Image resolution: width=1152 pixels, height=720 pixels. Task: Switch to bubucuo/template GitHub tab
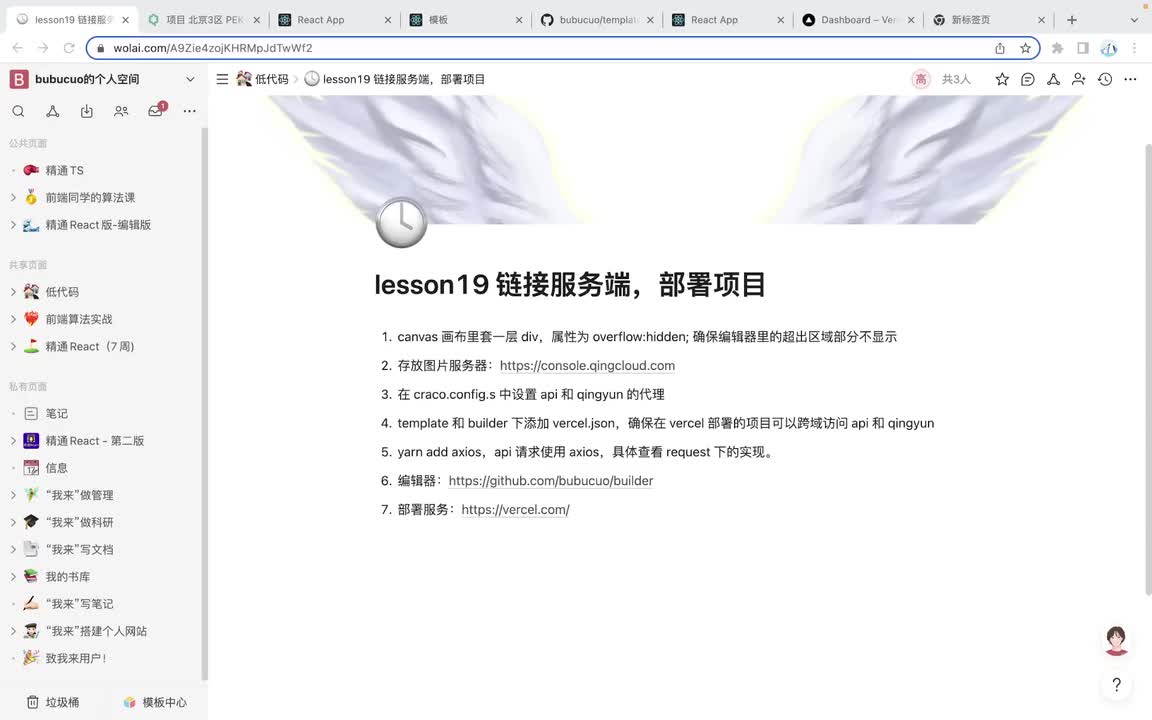(597, 20)
